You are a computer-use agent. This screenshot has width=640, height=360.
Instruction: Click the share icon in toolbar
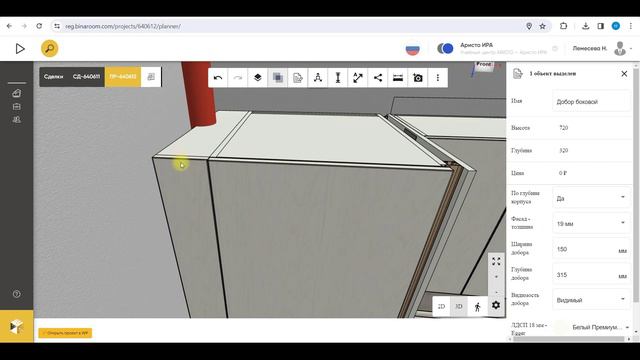coord(378,78)
